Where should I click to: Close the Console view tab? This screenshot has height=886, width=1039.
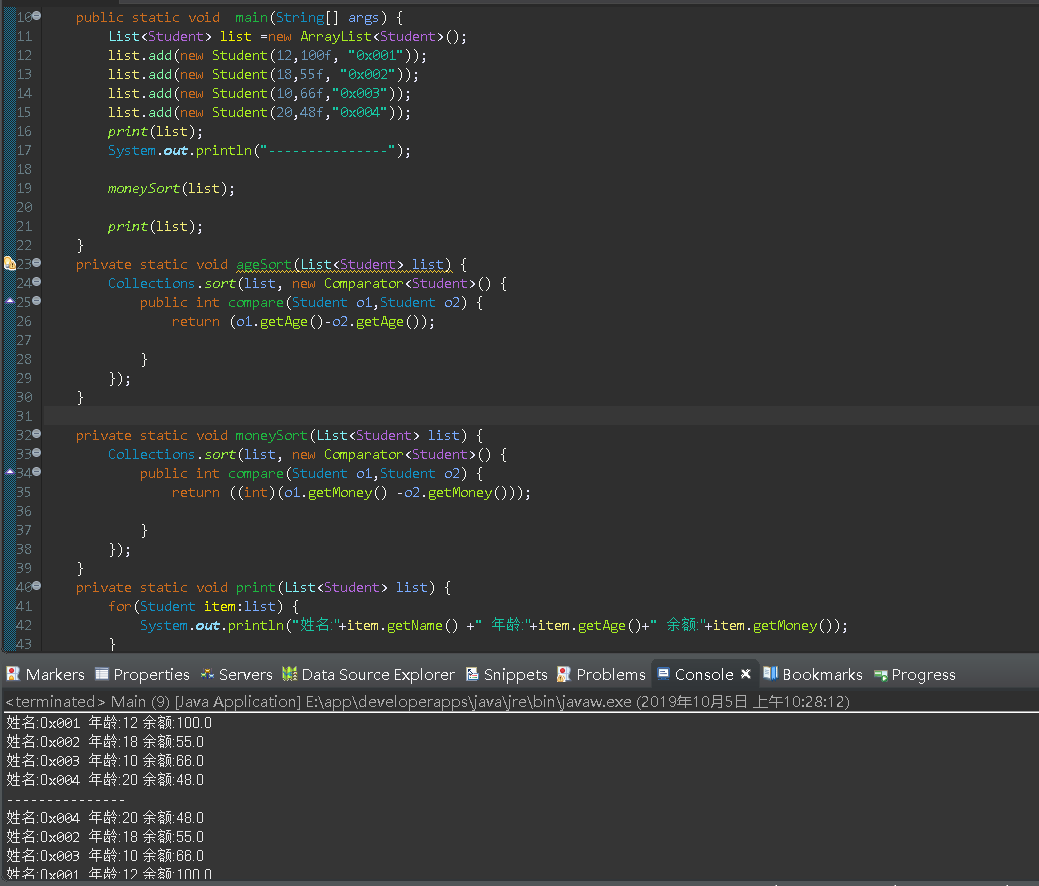click(x=745, y=674)
